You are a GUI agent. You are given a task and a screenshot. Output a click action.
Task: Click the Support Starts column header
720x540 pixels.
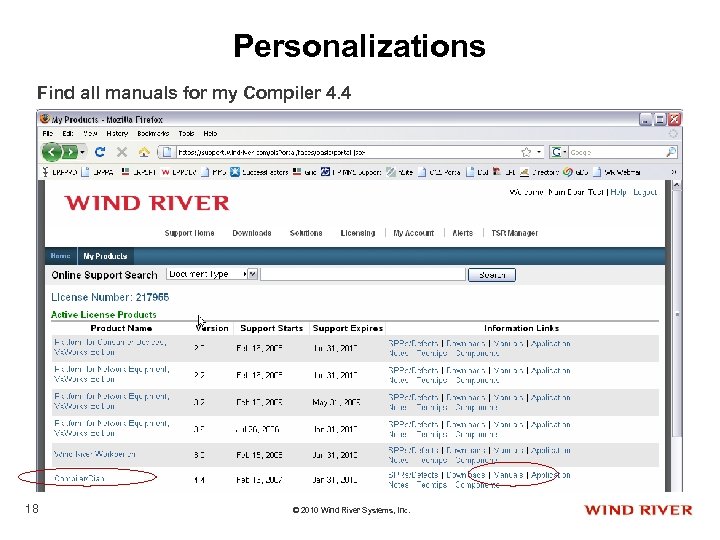[271, 328]
